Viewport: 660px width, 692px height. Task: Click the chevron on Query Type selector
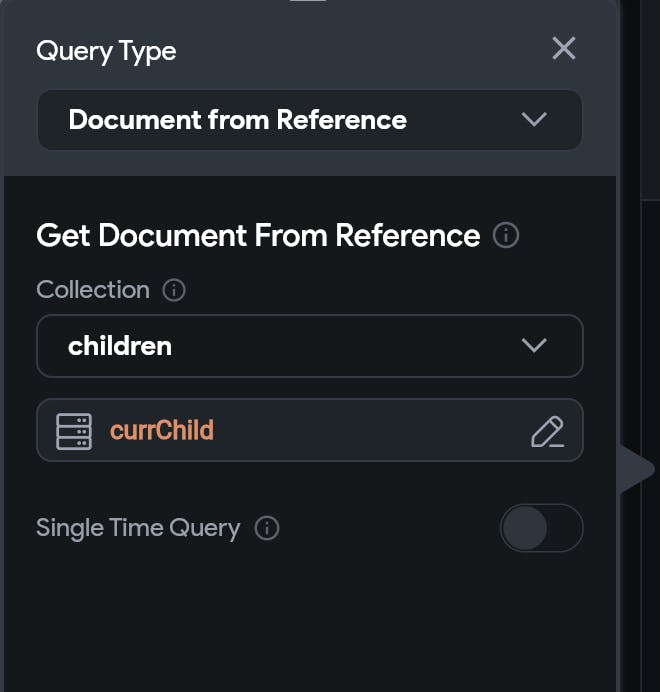[534, 120]
